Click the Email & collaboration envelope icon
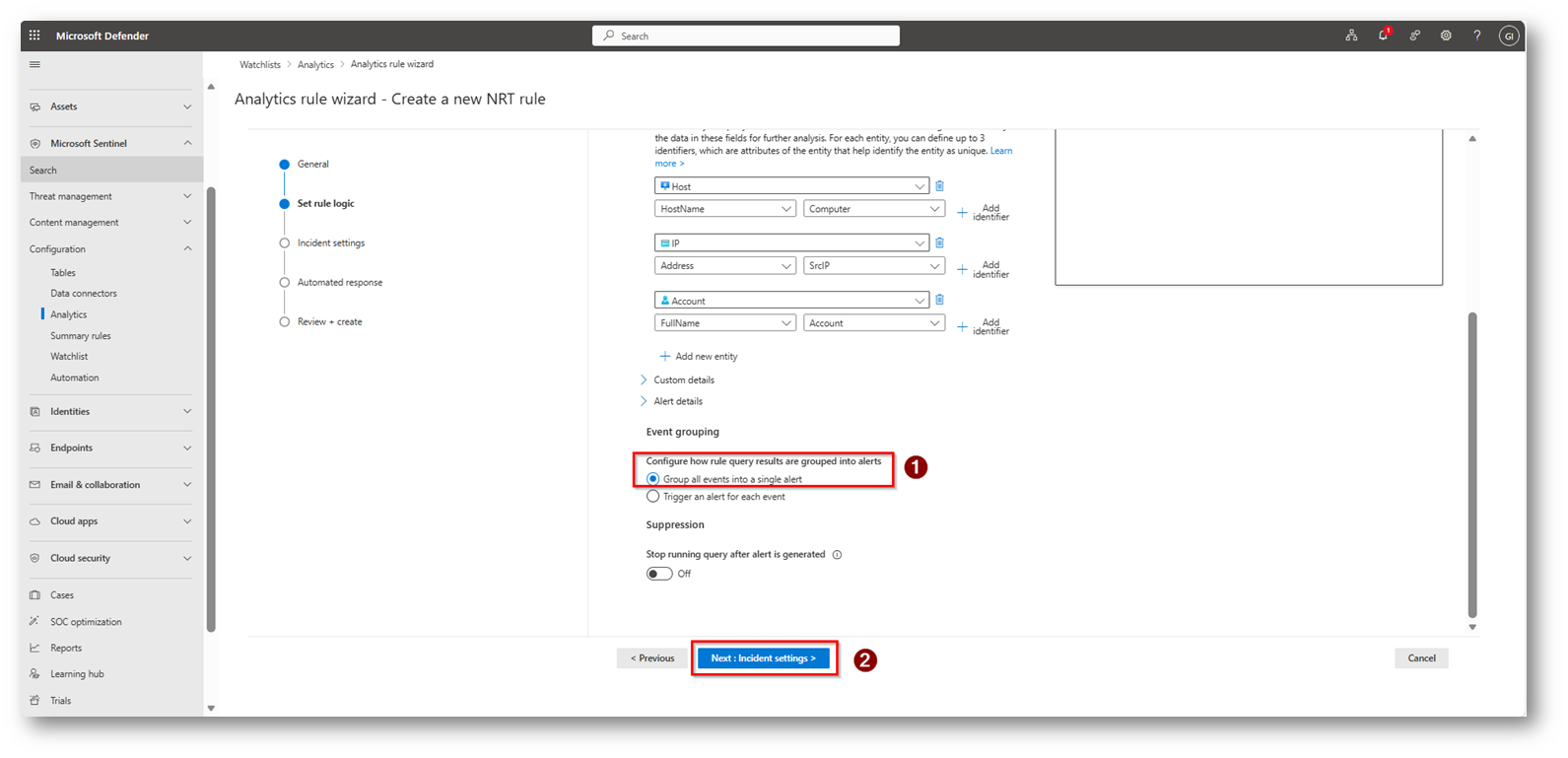 point(34,485)
